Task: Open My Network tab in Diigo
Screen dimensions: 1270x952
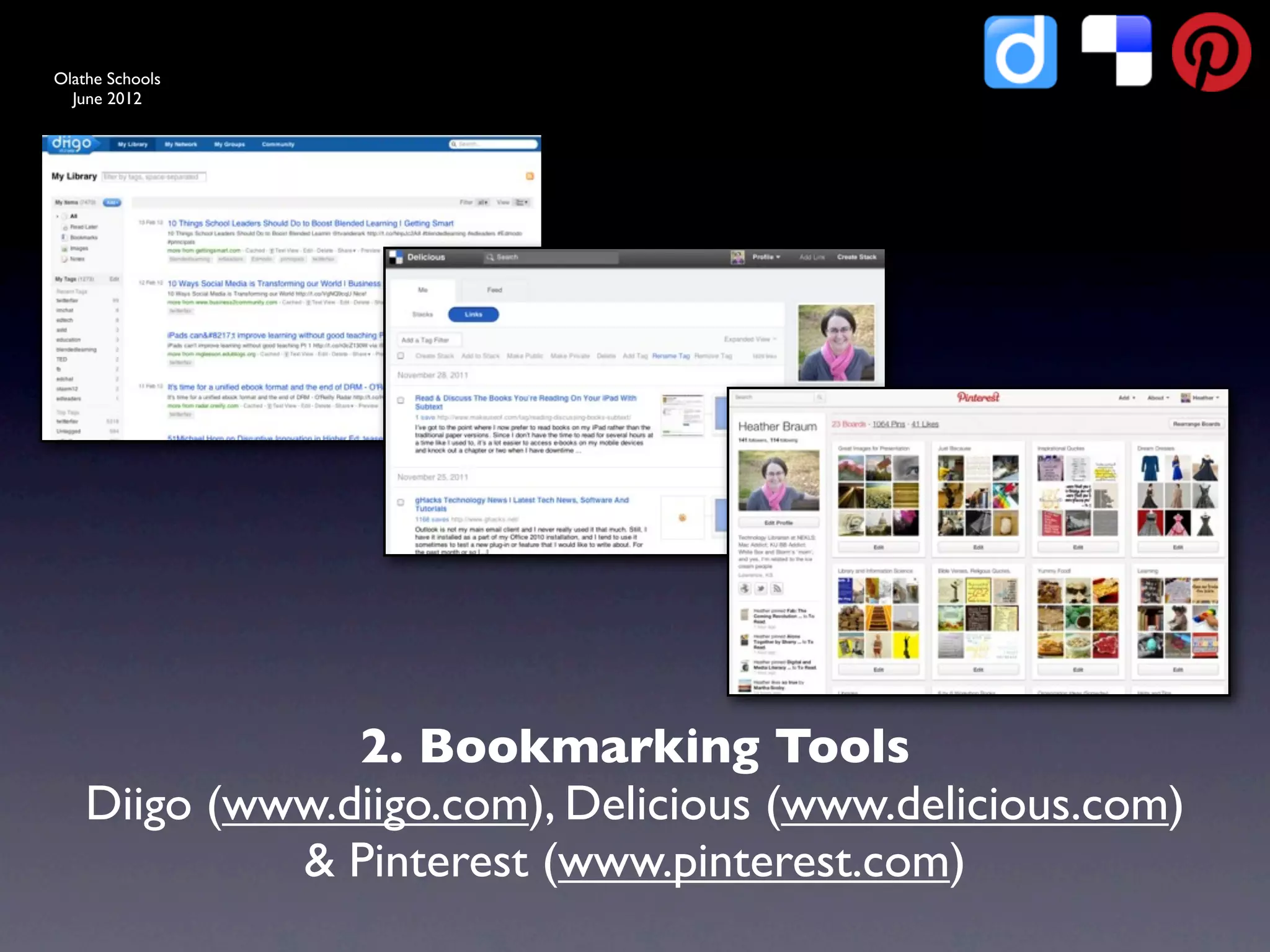Action: (180, 144)
